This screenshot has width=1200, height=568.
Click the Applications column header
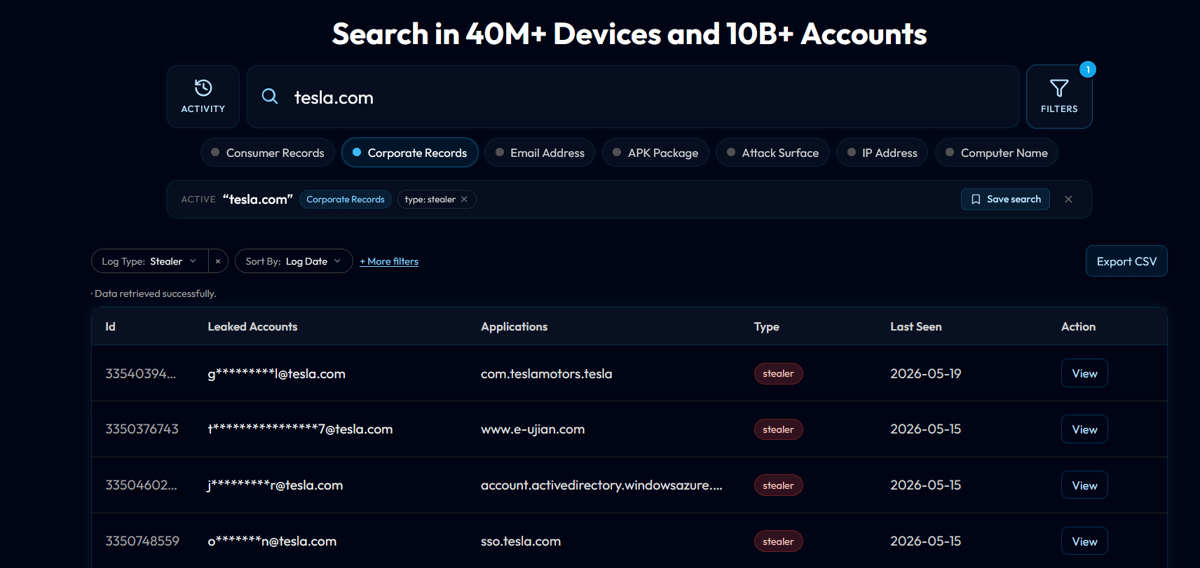pyautogui.click(x=514, y=326)
